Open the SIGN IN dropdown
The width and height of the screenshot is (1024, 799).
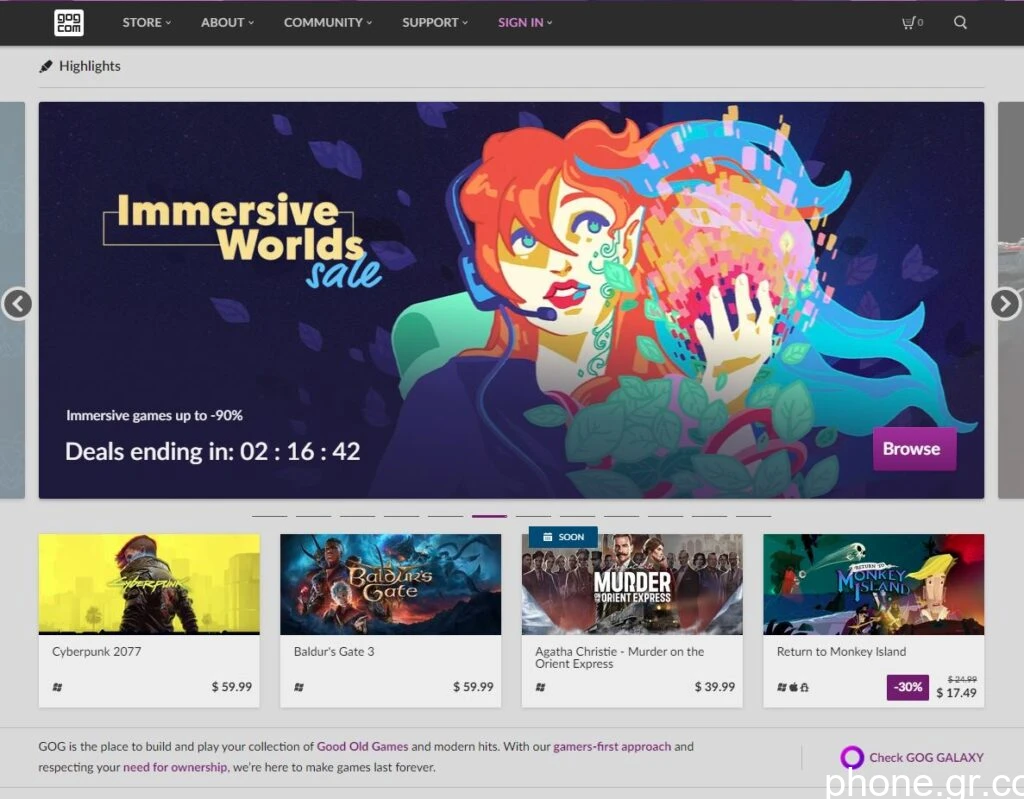click(525, 22)
